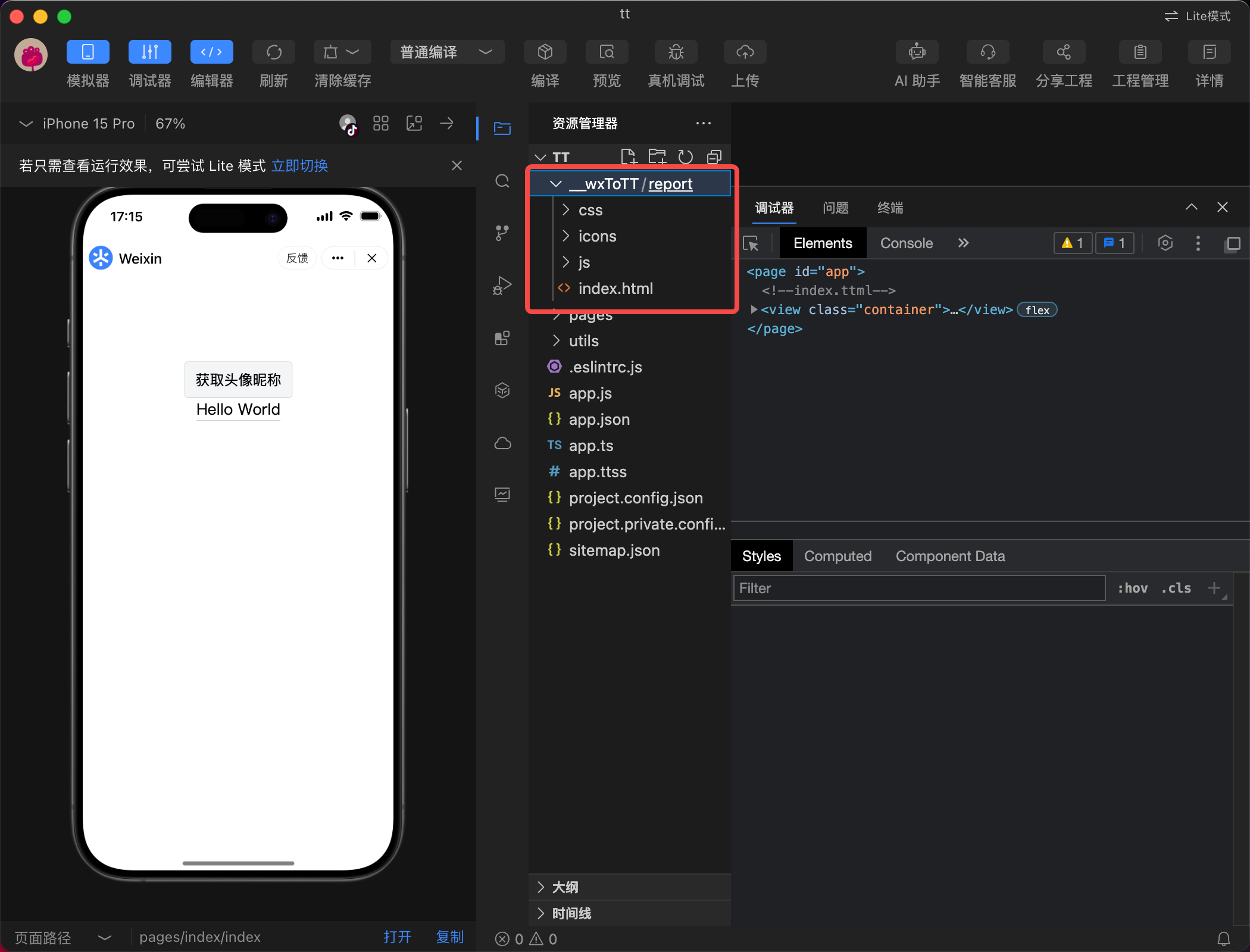
Task: Click refresh explorer icon in TT header
Action: (x=685, y=156)
